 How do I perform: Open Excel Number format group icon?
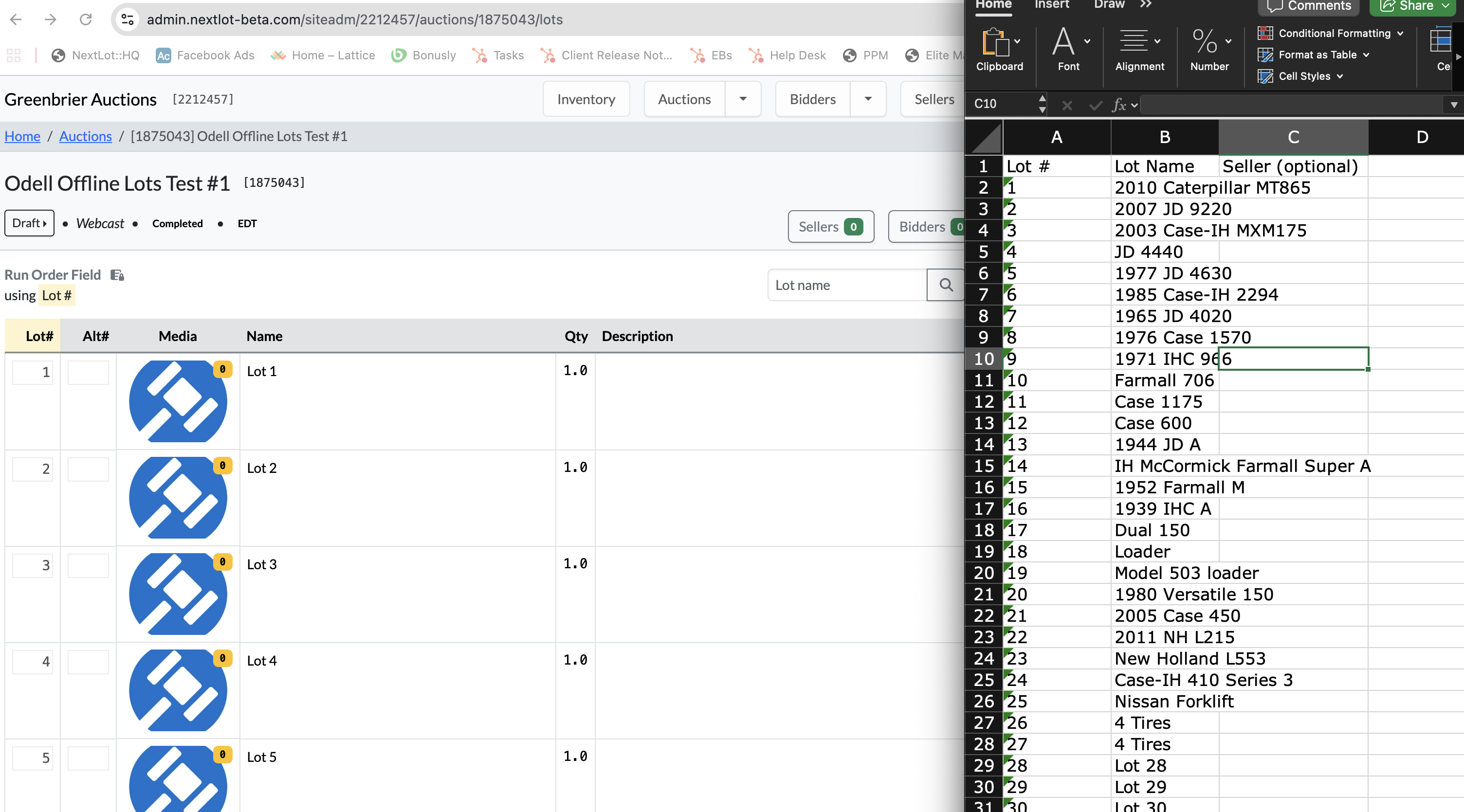pos(1204,41)
